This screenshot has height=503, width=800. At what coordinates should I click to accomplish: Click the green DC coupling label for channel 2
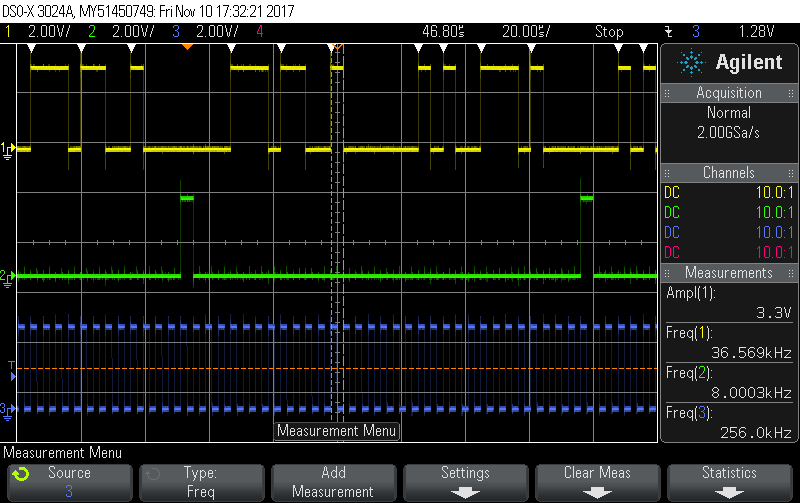point(671,212)
